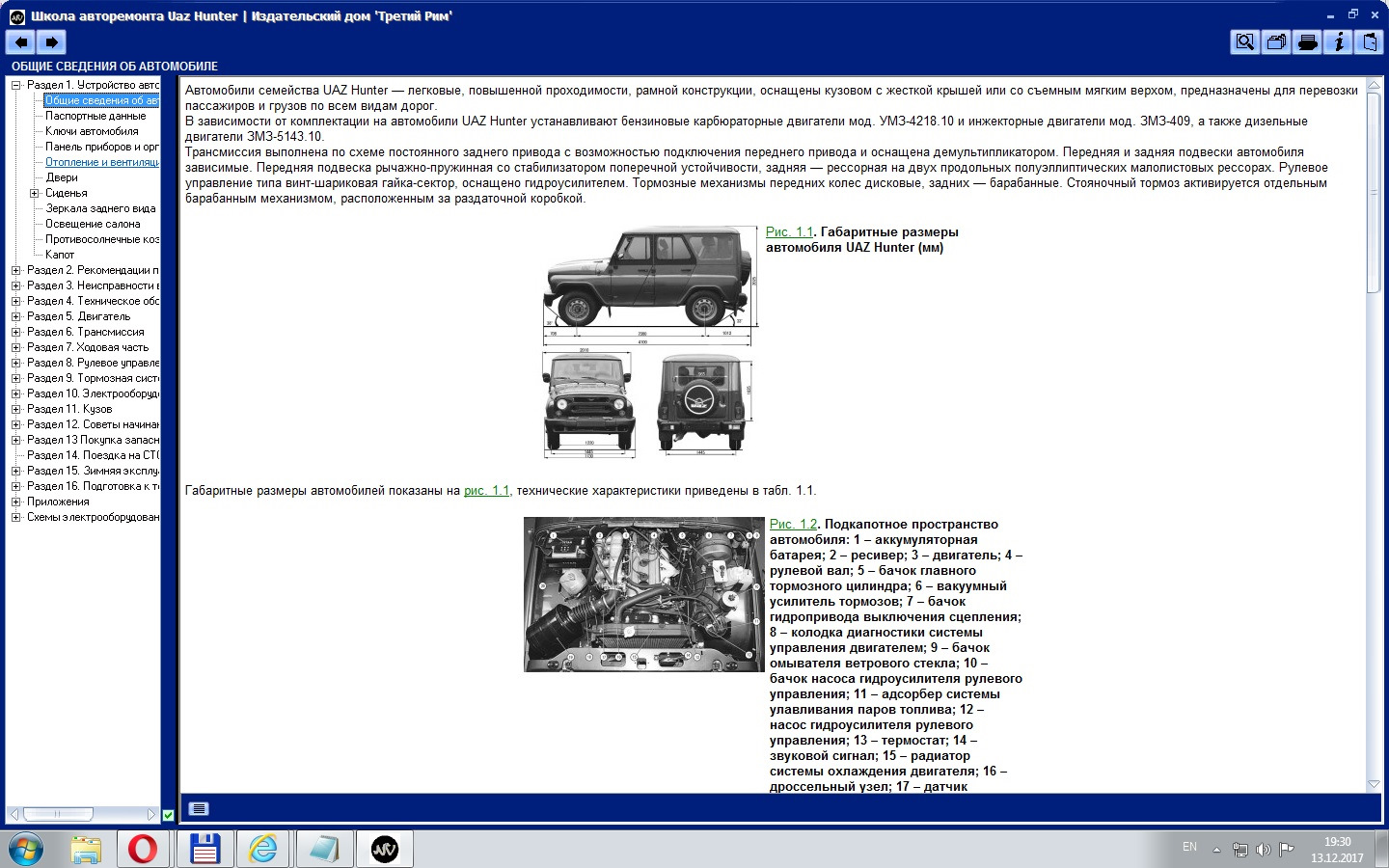
Task: Select 'Раздел 10. Электрооборудование' item
Action: pos(93,393)
